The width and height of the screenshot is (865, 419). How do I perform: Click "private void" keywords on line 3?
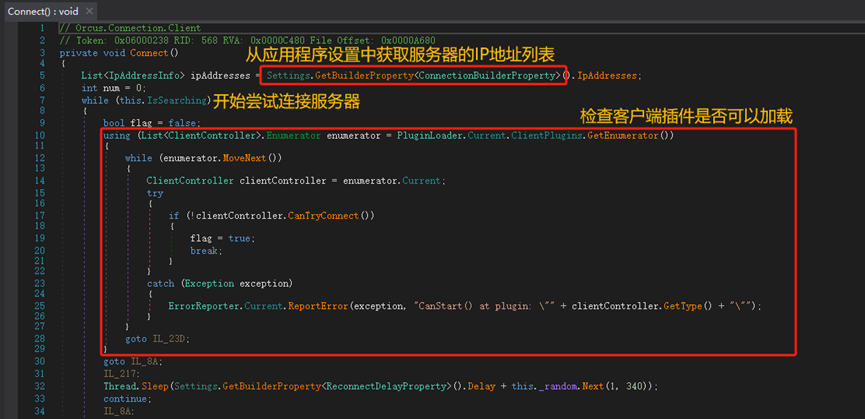tap(92, 53)
